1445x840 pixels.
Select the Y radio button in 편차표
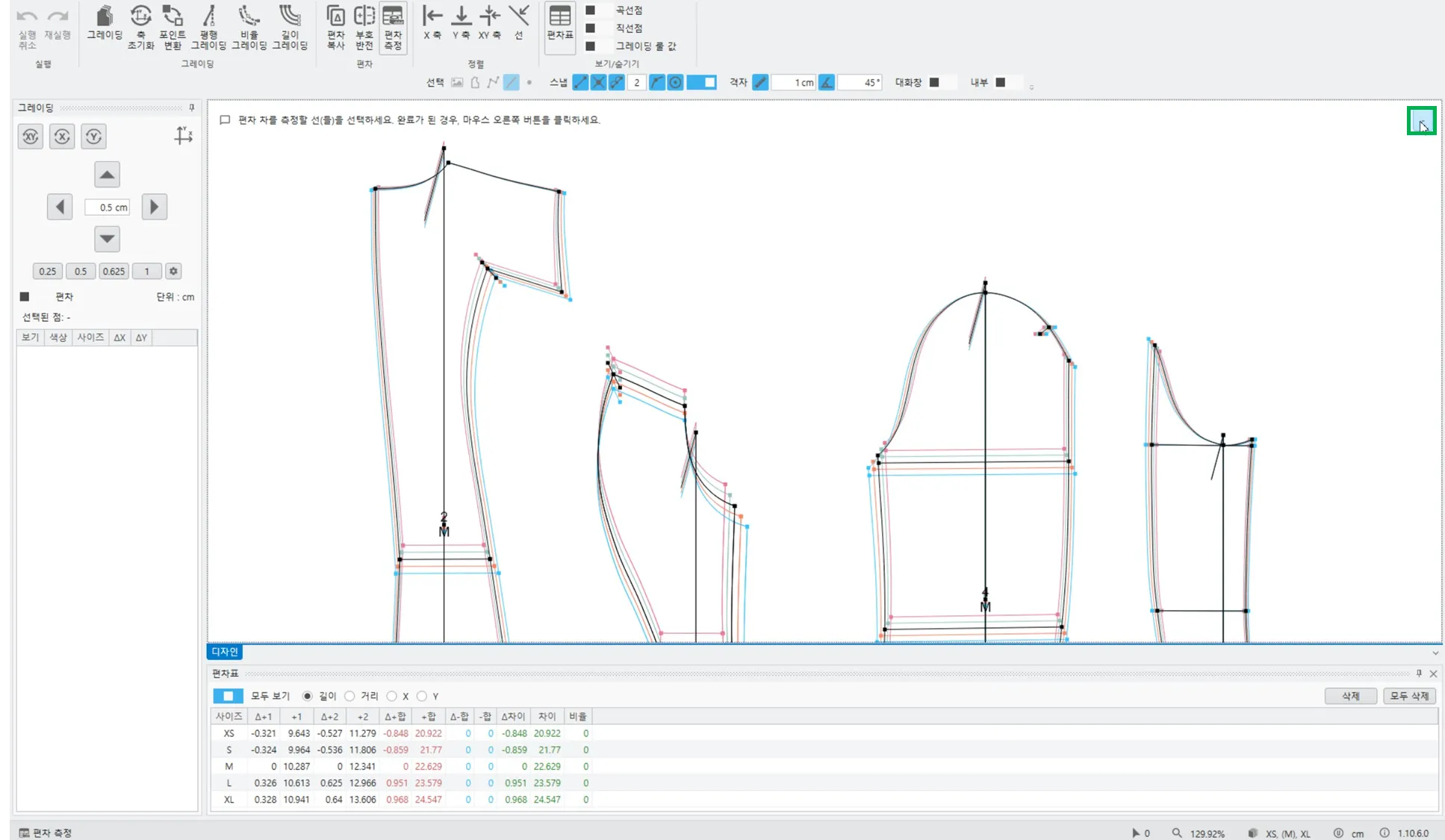422,696
